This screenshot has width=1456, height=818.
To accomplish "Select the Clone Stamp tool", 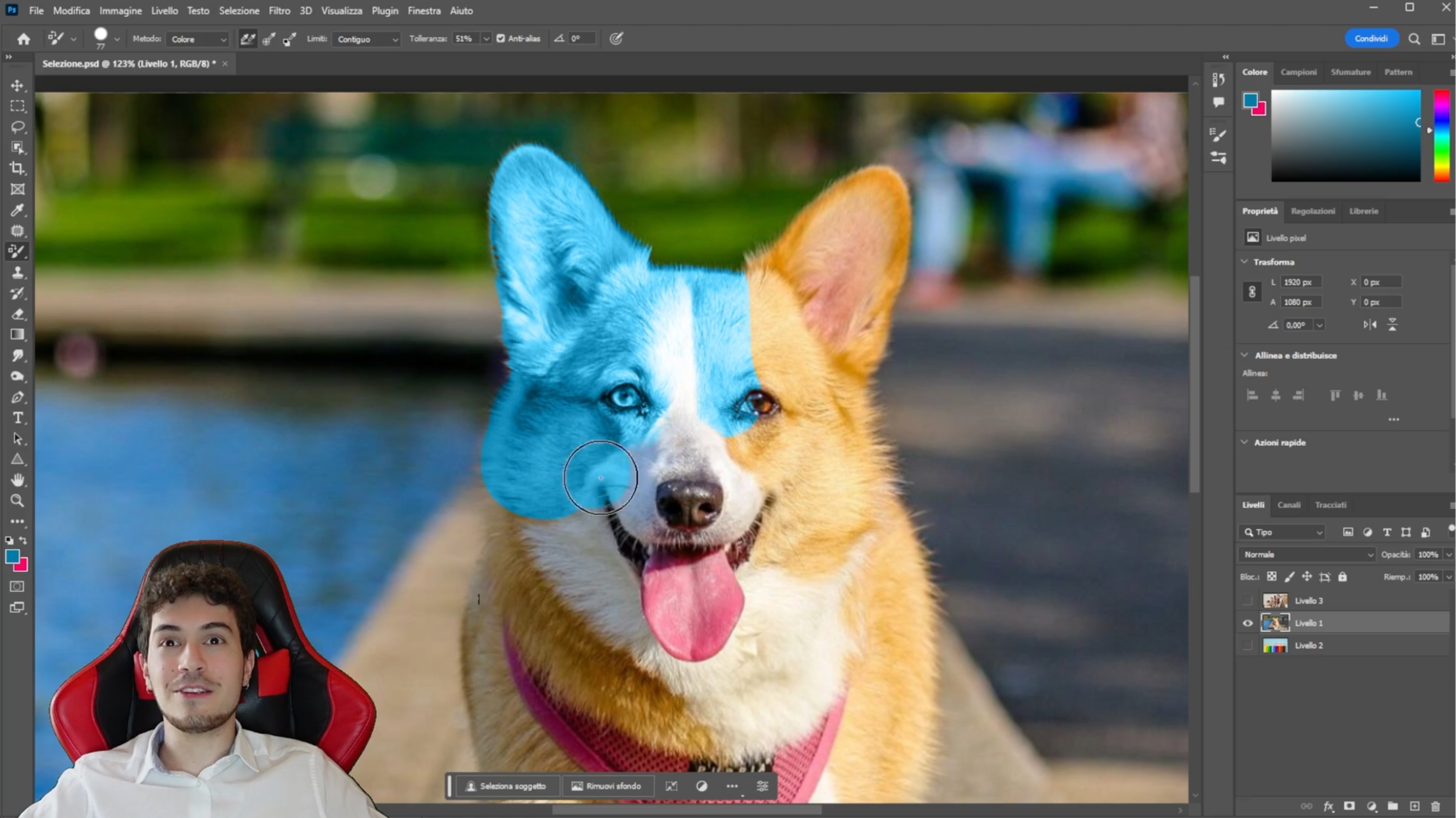I will tap(17, 273).
